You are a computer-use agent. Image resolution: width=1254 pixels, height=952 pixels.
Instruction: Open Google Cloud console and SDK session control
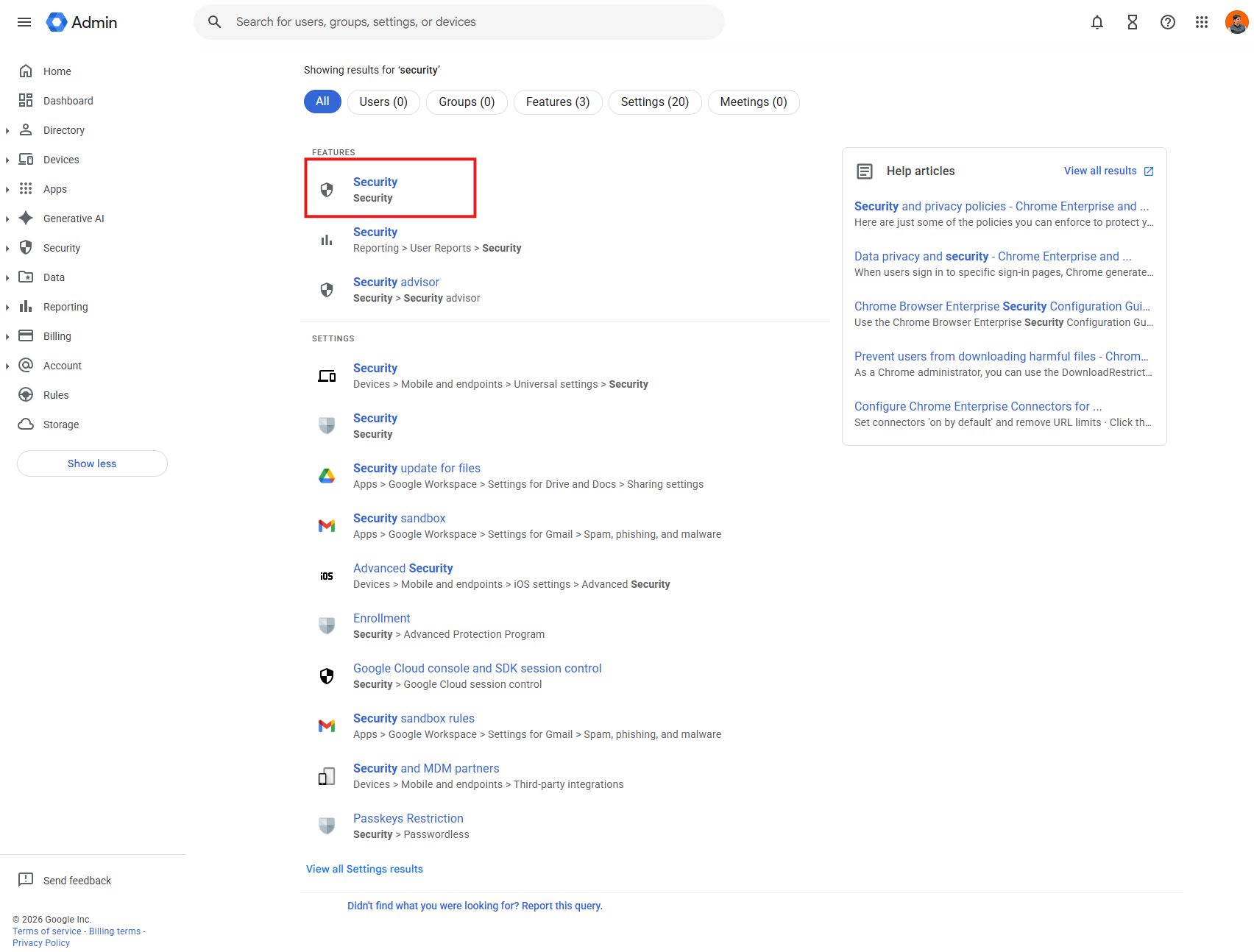coord(478,668)
